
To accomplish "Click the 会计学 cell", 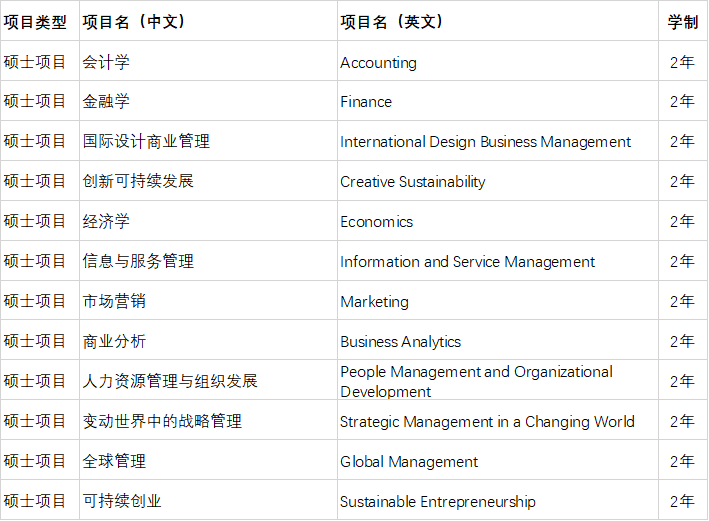I will [x=106, y=62].
